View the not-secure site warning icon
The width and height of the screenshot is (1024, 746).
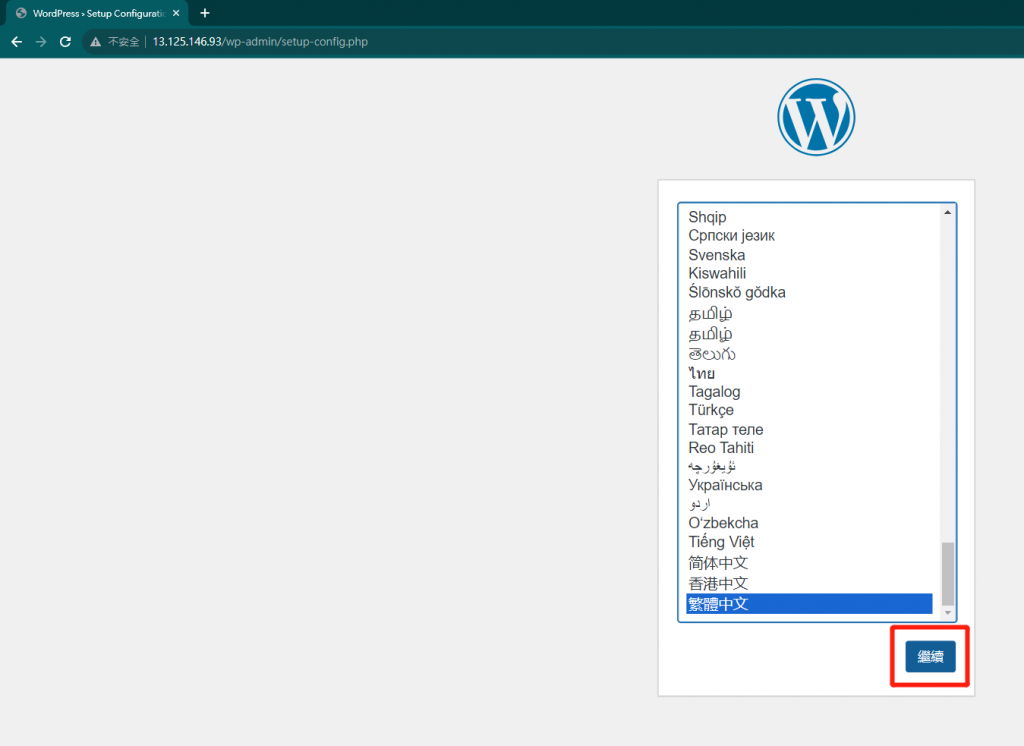(95, 42)
